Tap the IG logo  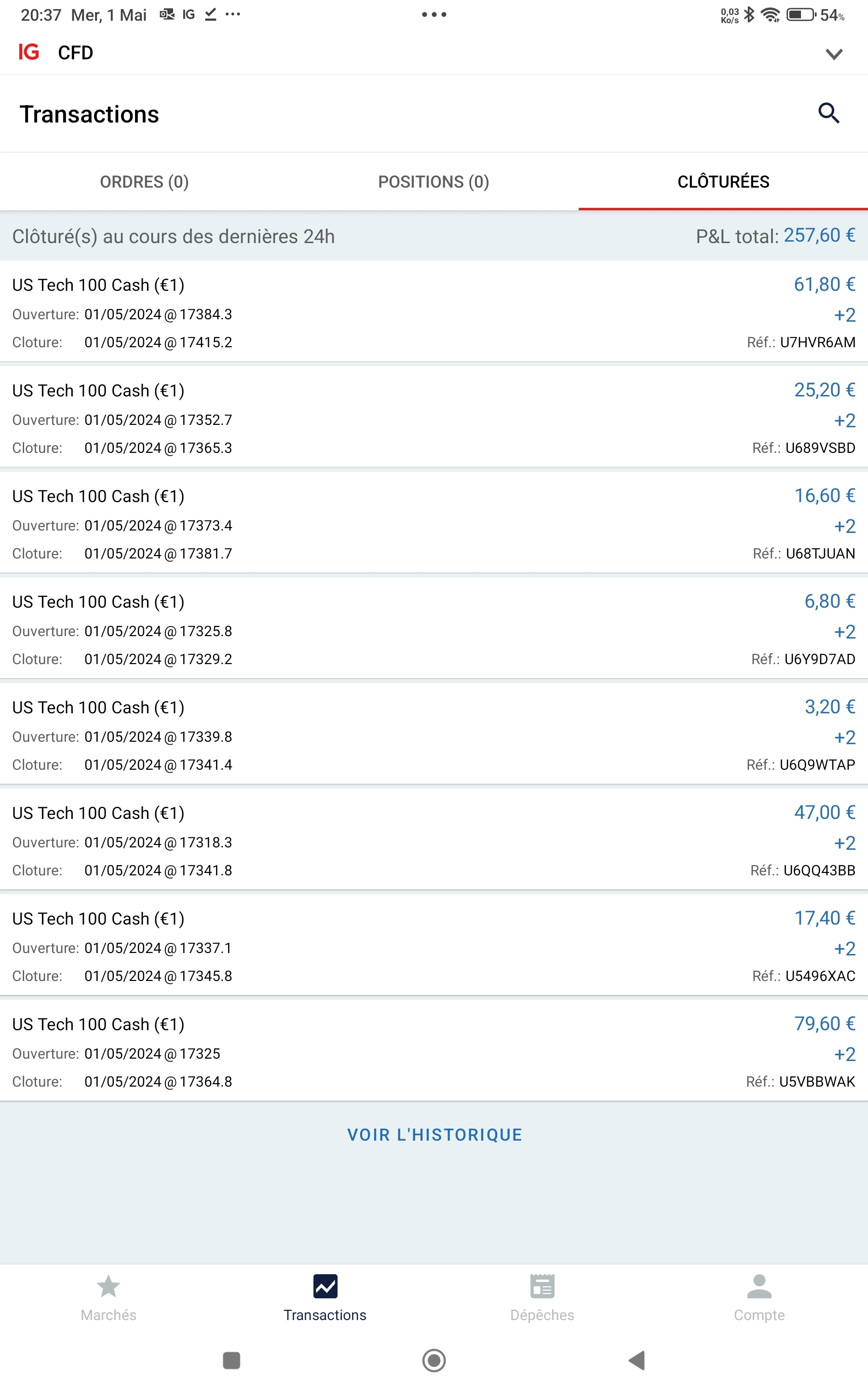point(29,52)
